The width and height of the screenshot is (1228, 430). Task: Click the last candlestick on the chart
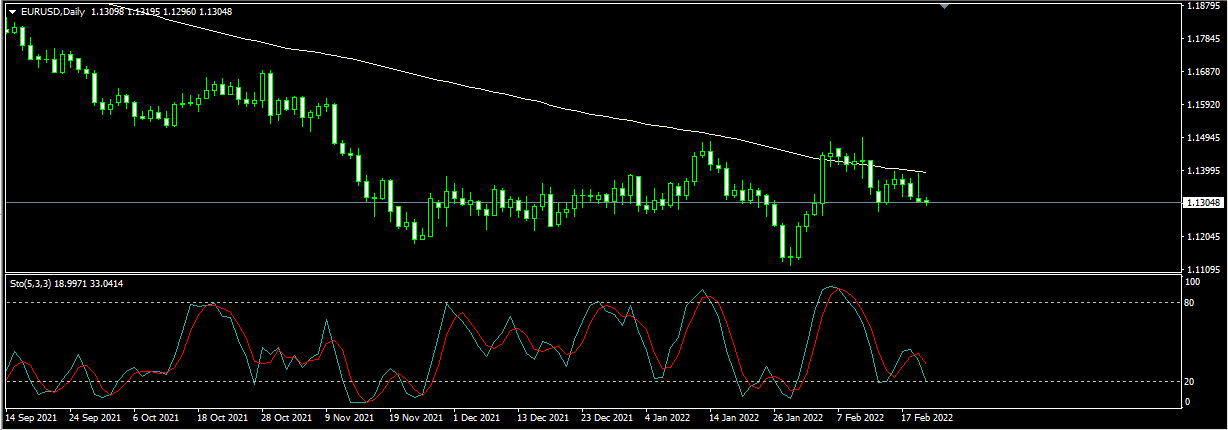pyautogui.click(x=927, y=202)
